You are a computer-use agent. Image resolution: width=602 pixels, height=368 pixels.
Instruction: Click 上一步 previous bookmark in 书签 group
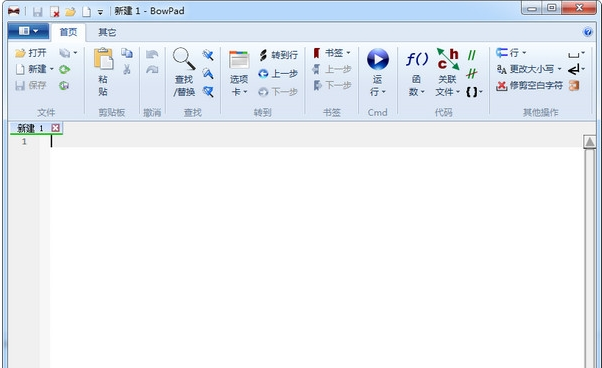coord(332,69)
